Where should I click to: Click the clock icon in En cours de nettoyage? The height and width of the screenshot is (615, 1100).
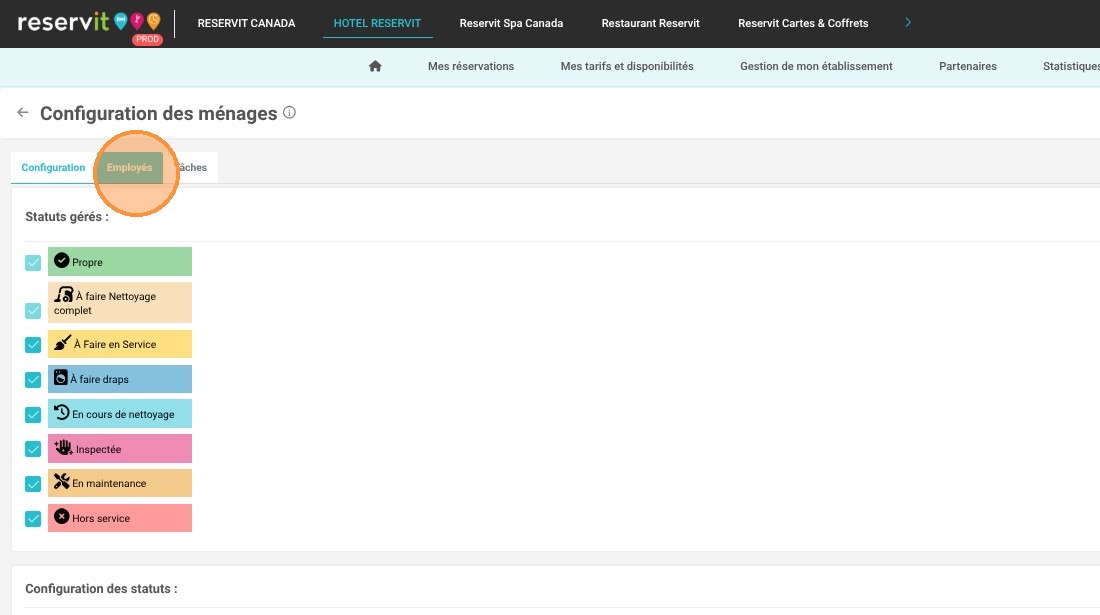click(62, 412)
